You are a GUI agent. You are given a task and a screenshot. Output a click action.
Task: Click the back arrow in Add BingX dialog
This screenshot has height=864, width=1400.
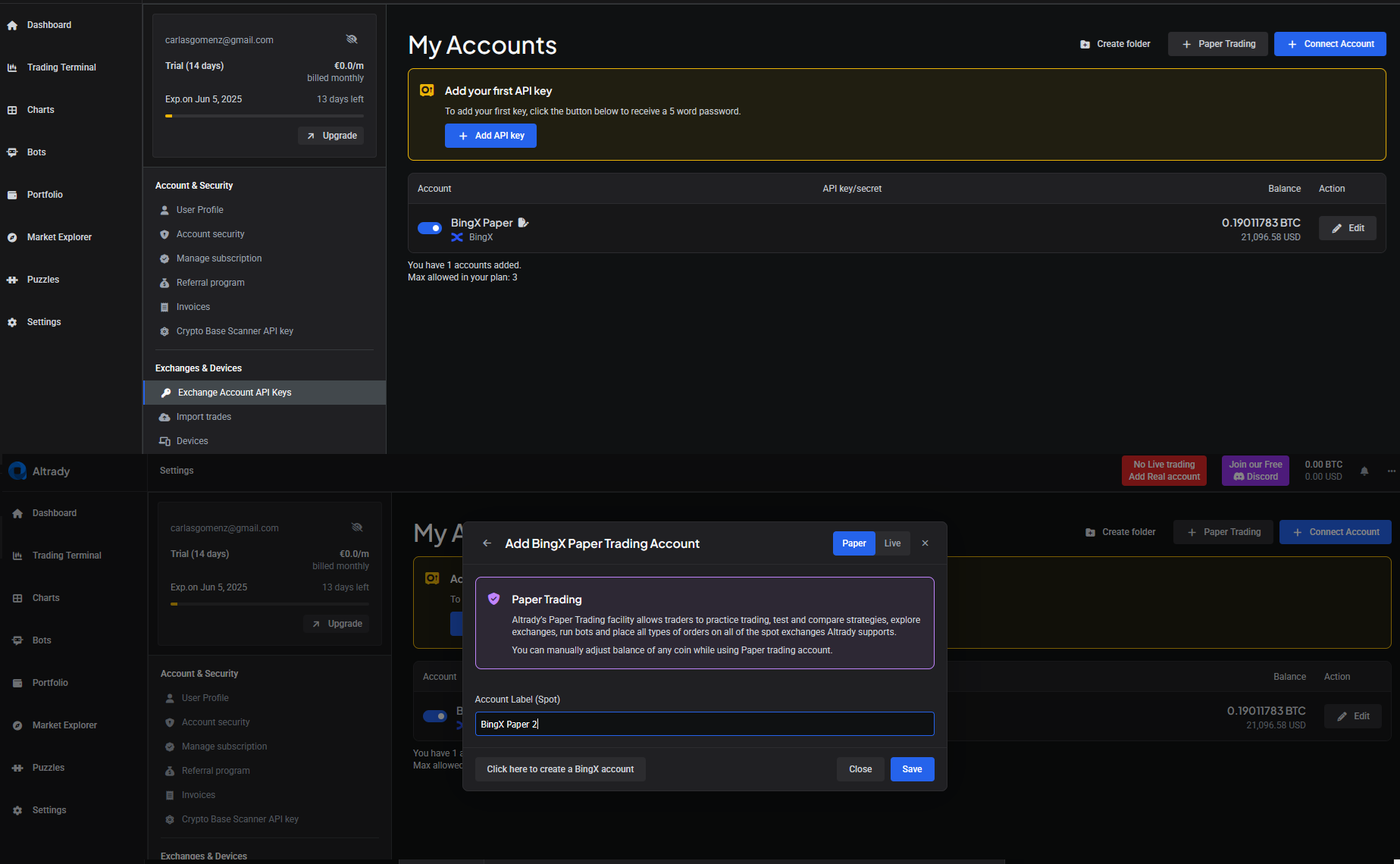pos(487,543)
